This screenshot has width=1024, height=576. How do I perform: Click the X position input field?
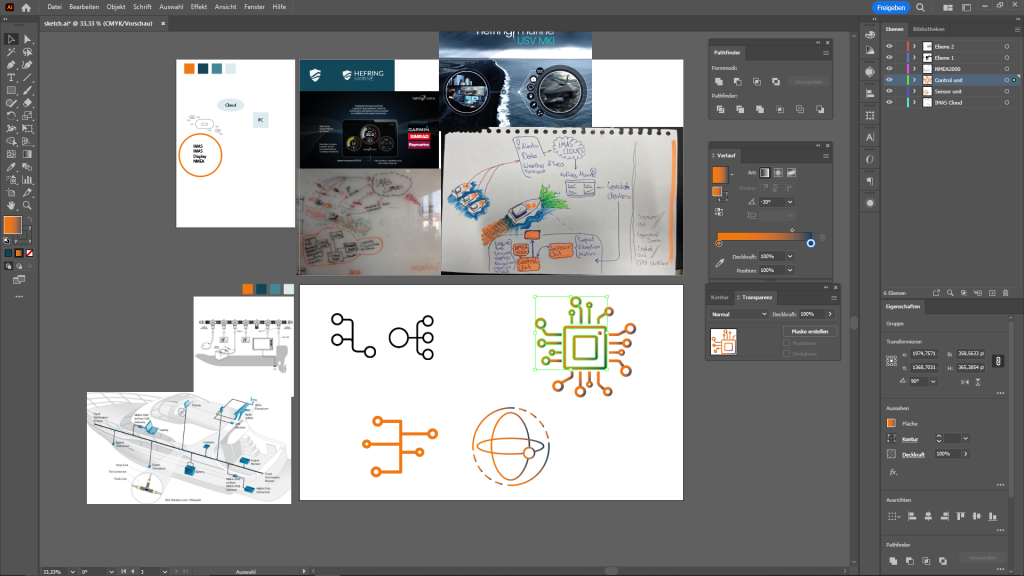click(x=923, y=354)
